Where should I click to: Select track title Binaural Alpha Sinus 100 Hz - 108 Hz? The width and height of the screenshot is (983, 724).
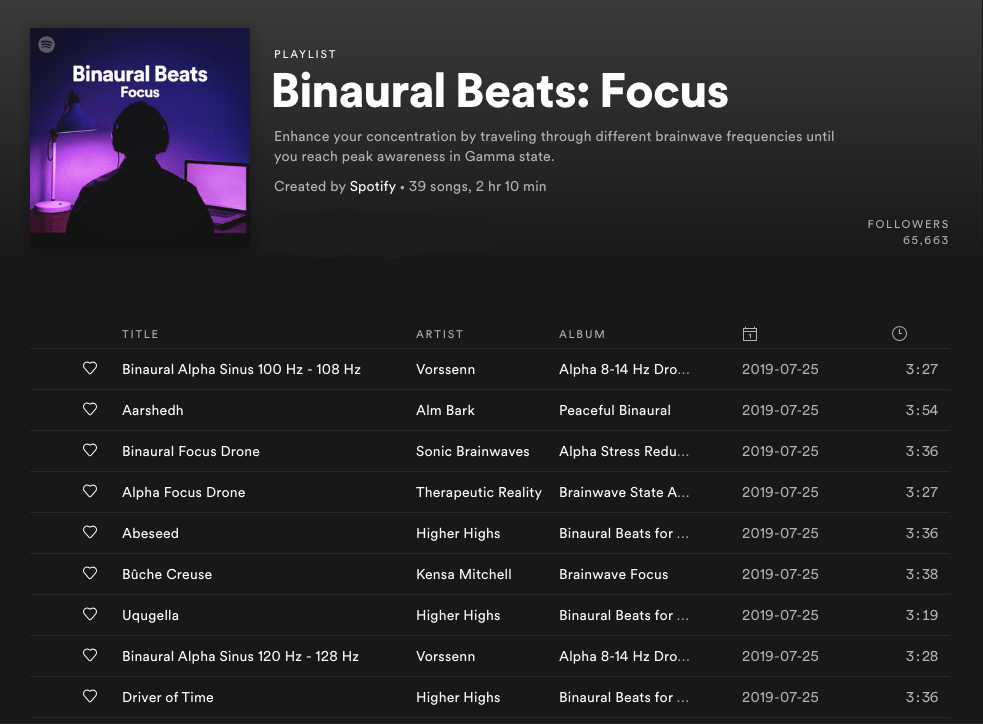pyautogui.click(x=241, y=369)
